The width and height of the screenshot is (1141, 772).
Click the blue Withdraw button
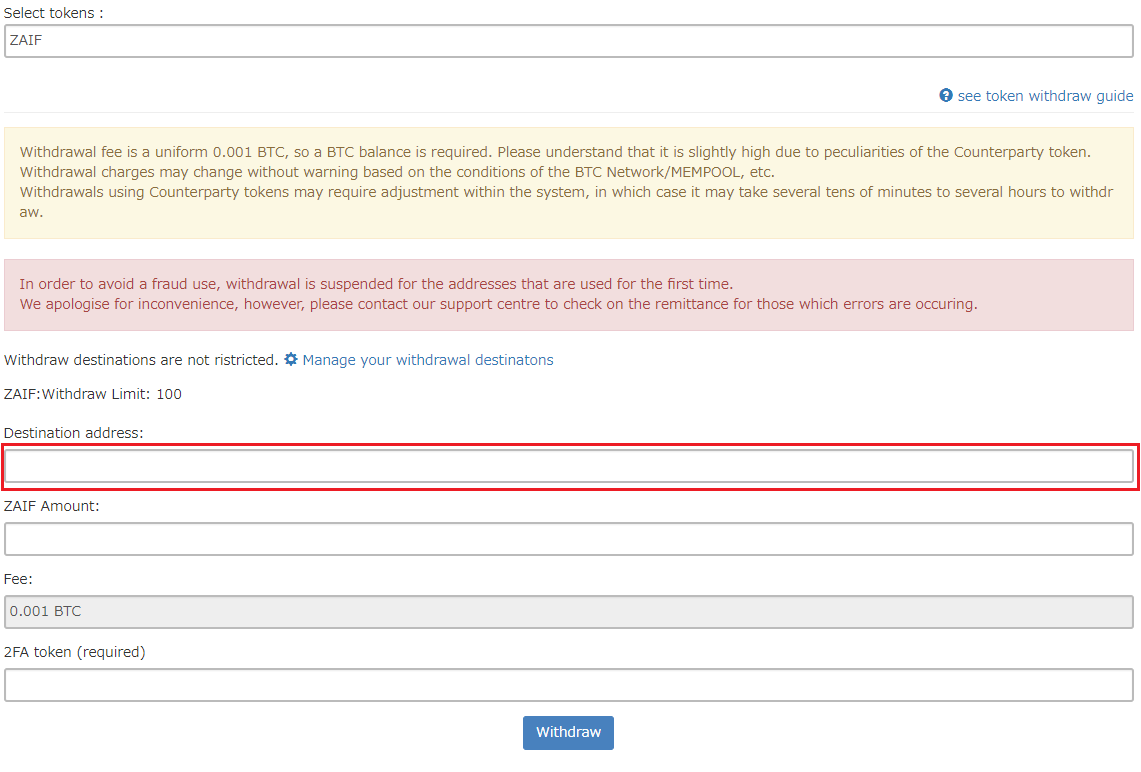[568, 733]
